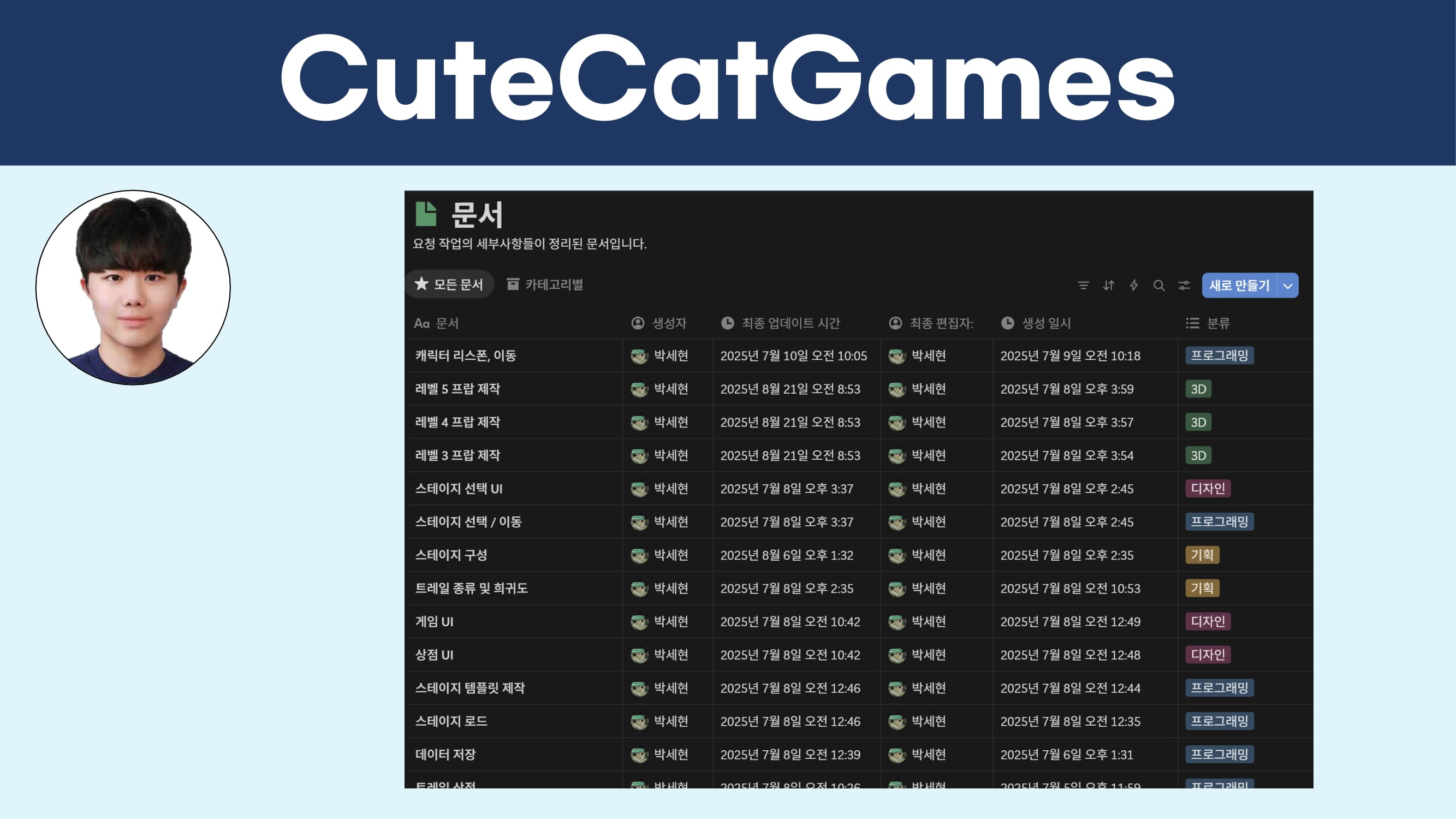Screen dimensions: 1456x819
Task: Click the 새로 만들기 button
Action: (x=1241, y=286)
